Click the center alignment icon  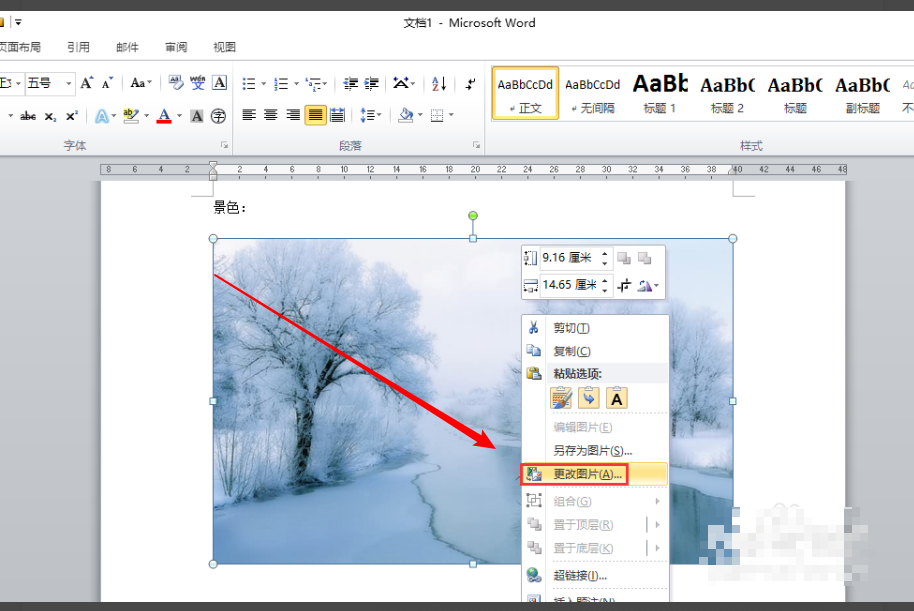(270, 115)
